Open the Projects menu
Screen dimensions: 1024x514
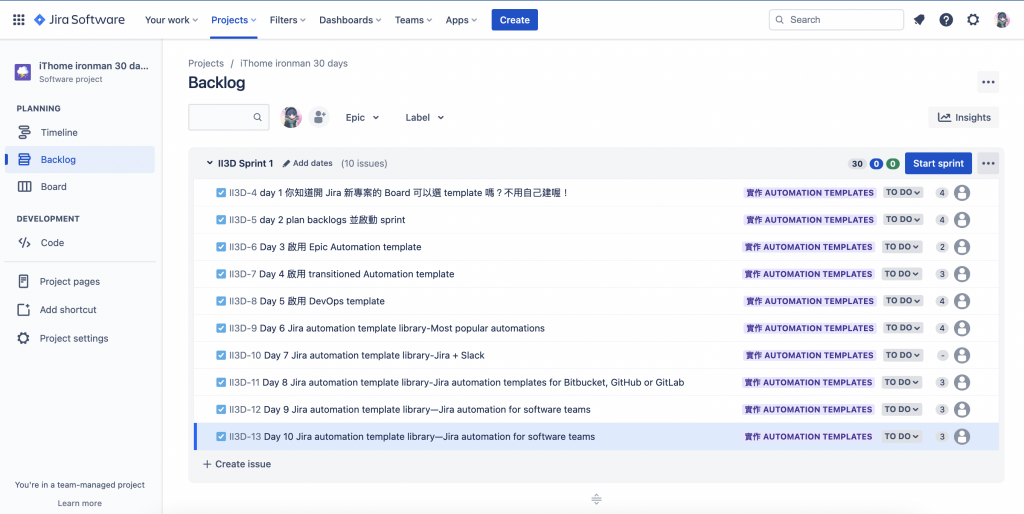(234, 20)
